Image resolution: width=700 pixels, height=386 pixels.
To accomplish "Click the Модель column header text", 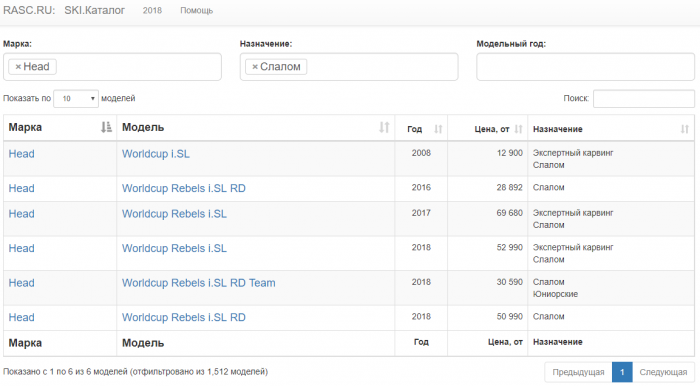I will click(143, 128).
